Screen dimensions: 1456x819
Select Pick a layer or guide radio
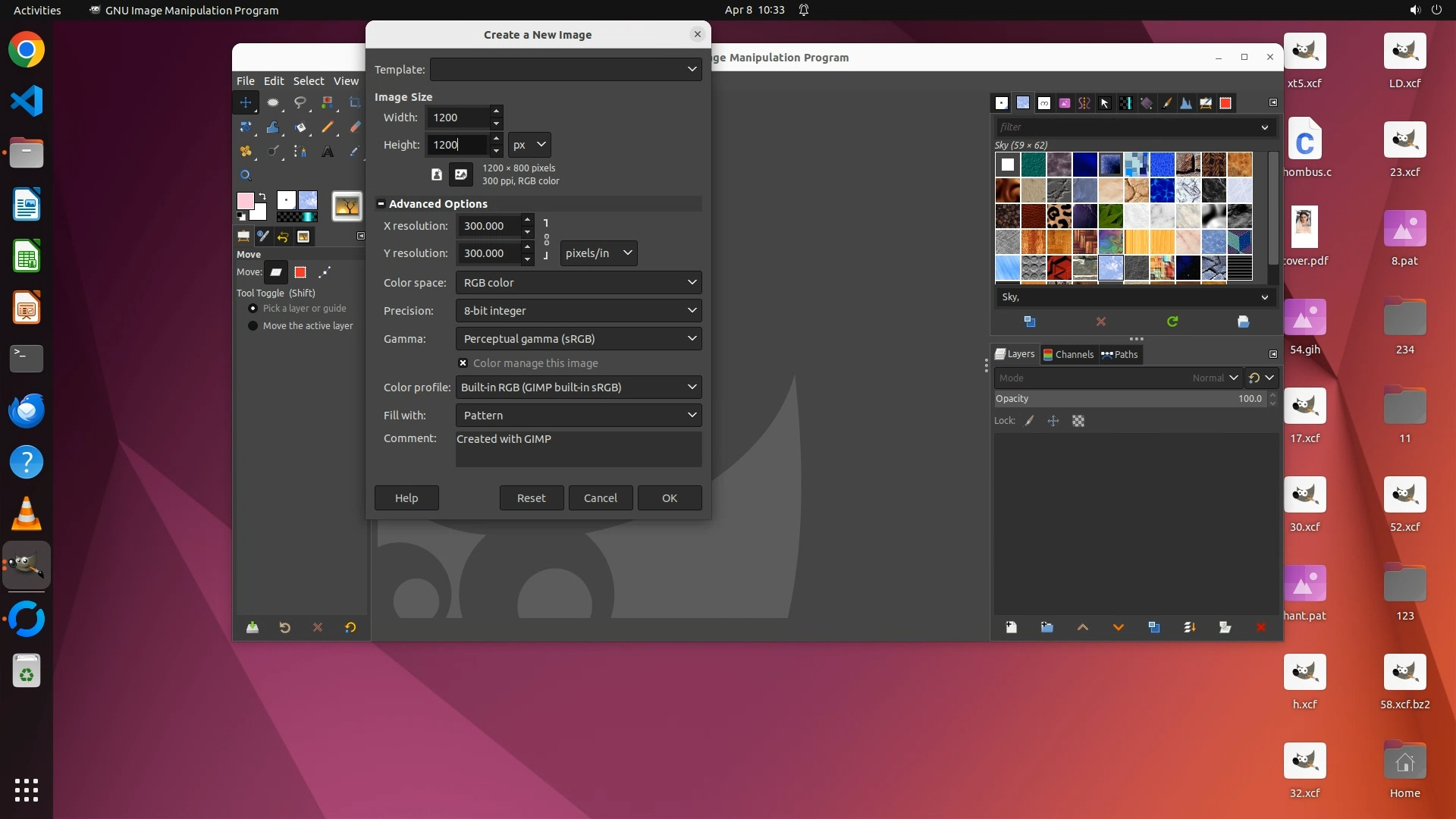253,309
